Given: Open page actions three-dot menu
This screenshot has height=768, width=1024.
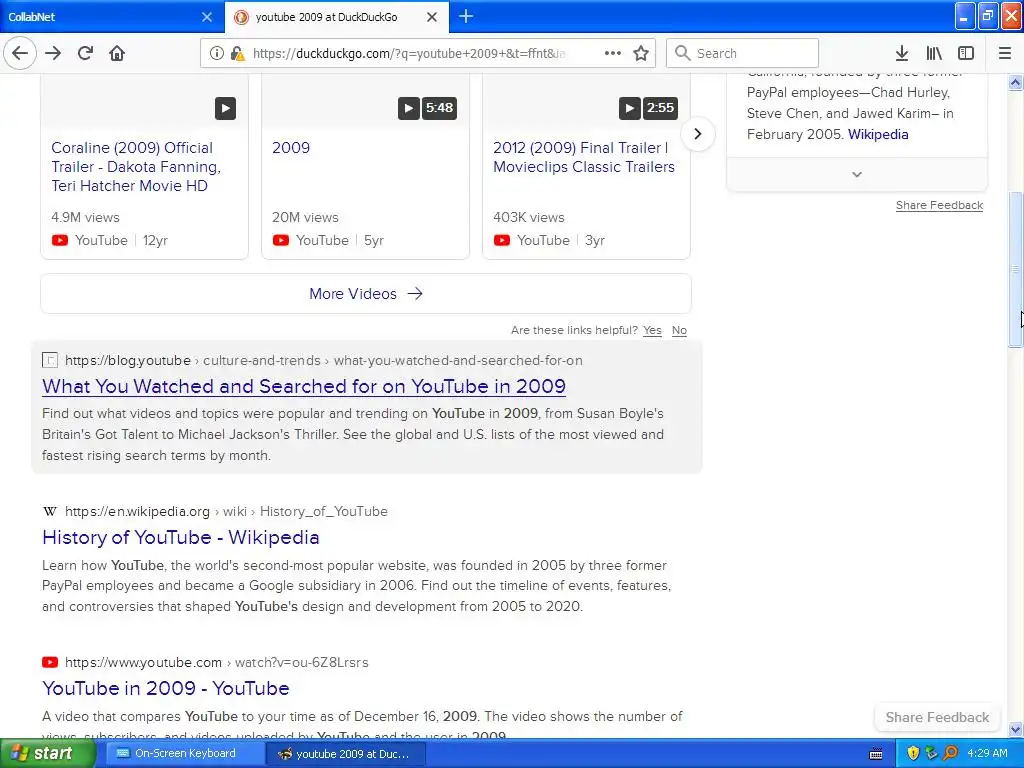Looking at the screenshot, I should coord(613,53).
